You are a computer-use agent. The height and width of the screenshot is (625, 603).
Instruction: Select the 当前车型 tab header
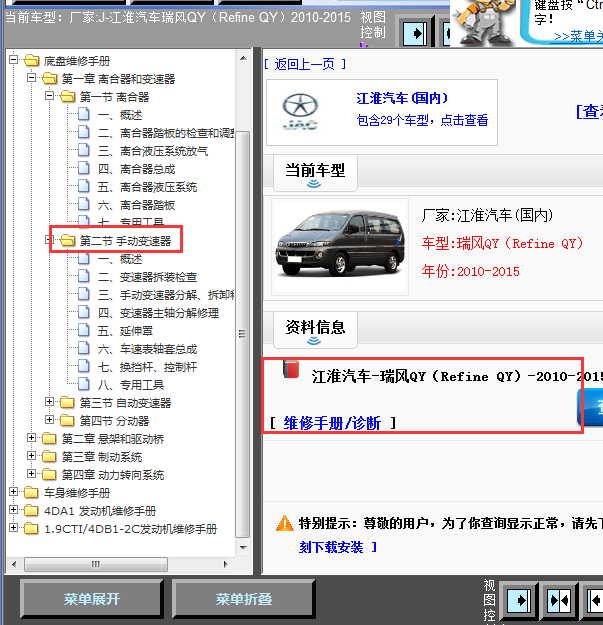click(315, 173)
